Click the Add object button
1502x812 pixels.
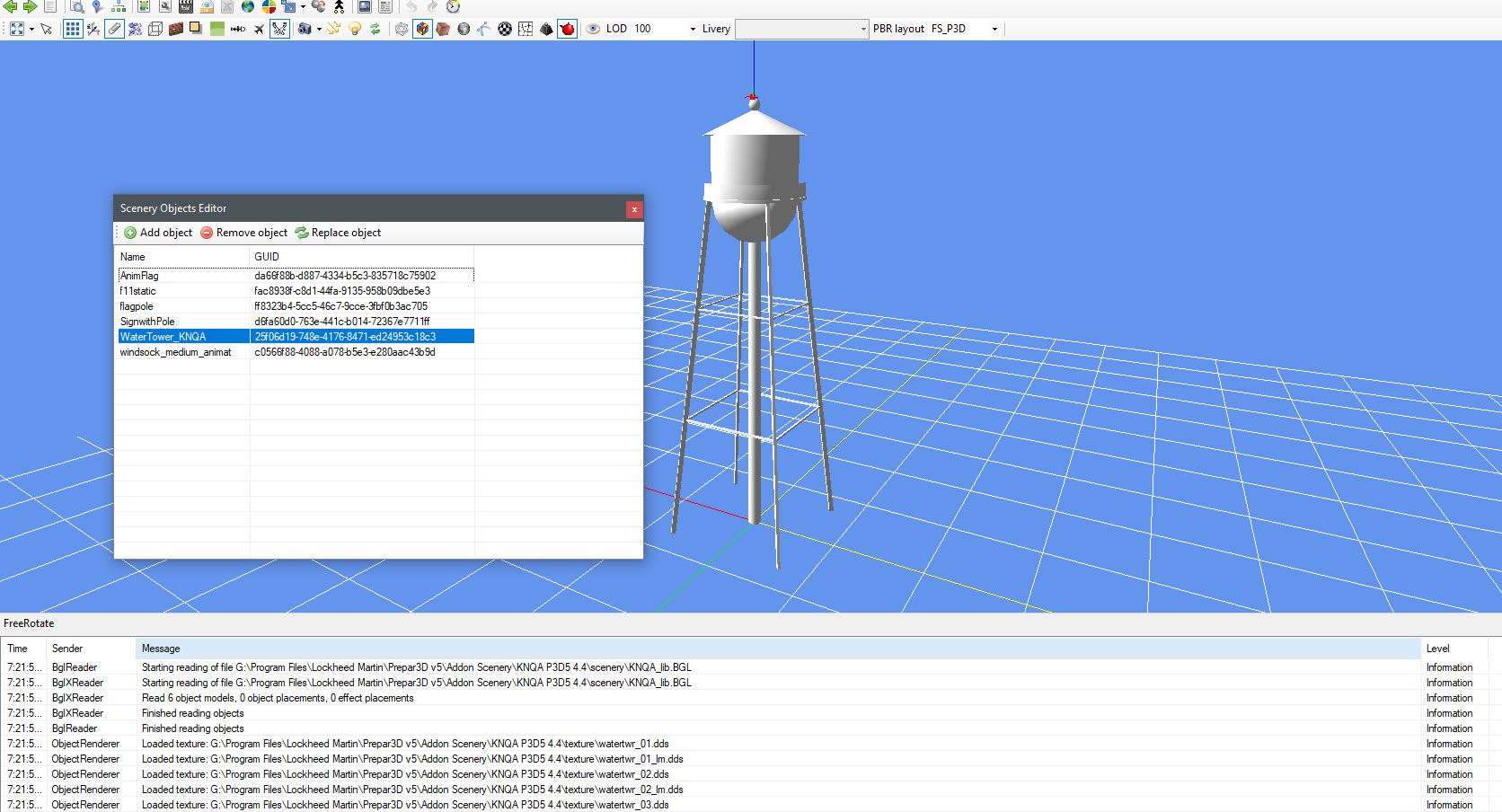coord(158,233)
